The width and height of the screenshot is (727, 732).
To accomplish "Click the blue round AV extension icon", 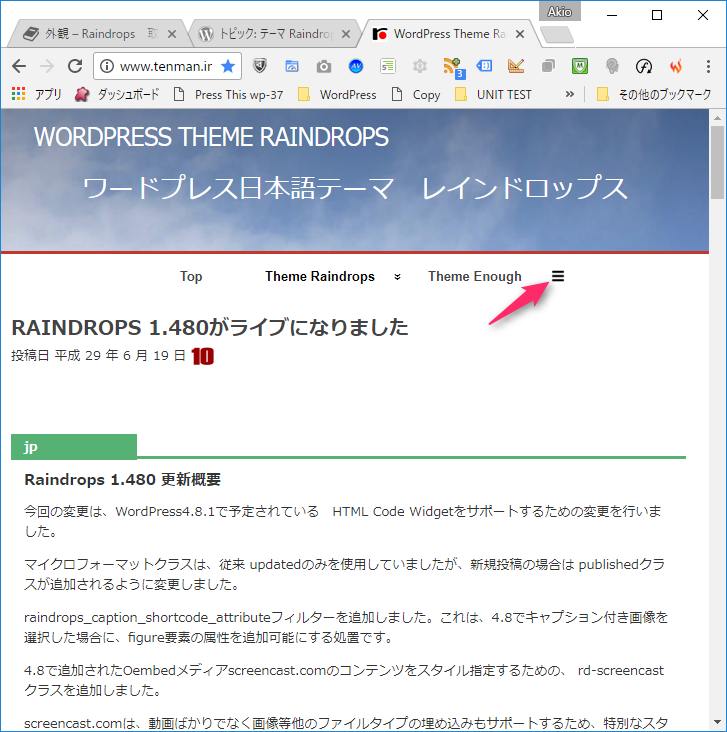I will pyautogui.click(x=356, y=66).
